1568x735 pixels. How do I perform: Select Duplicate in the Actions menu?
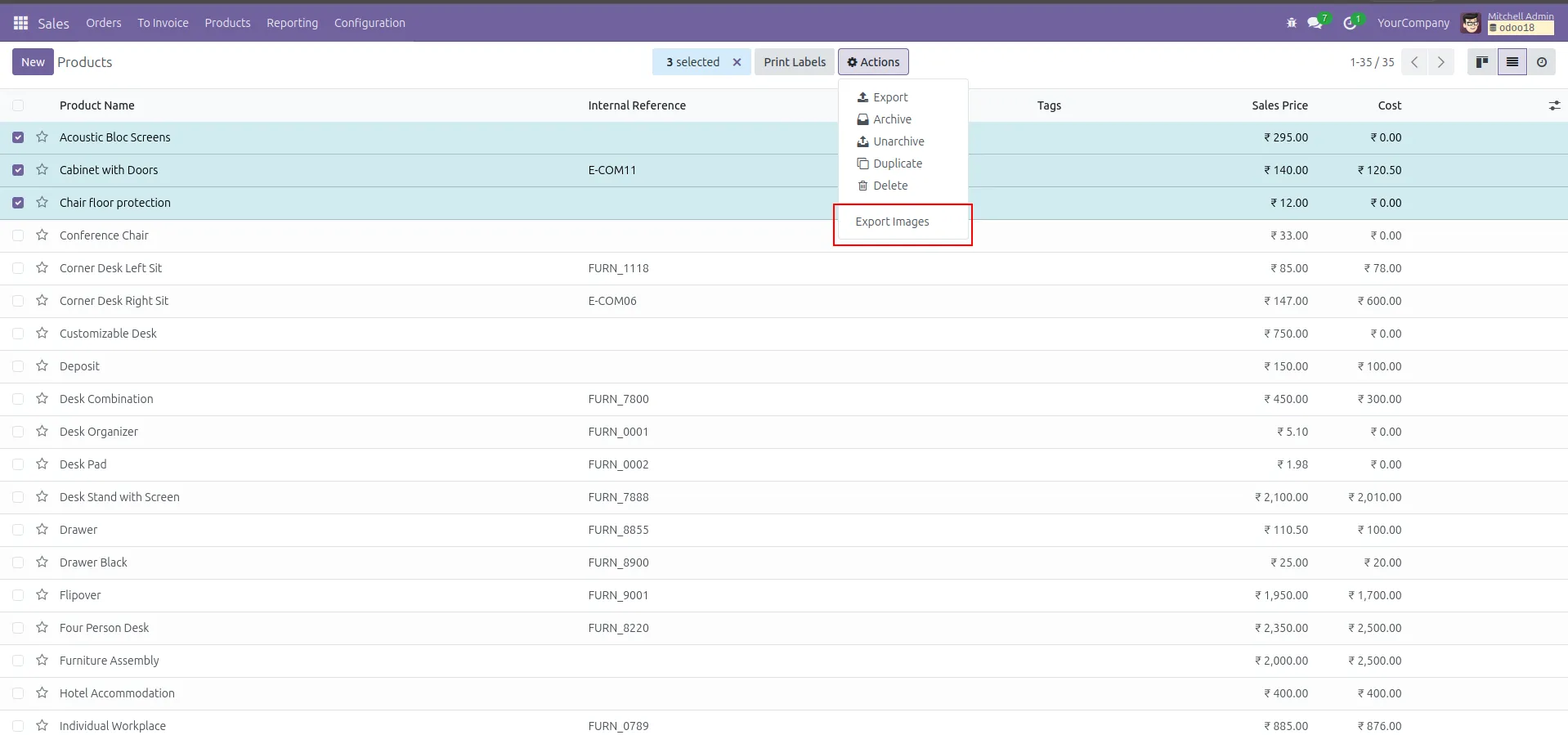coord(897,164)
